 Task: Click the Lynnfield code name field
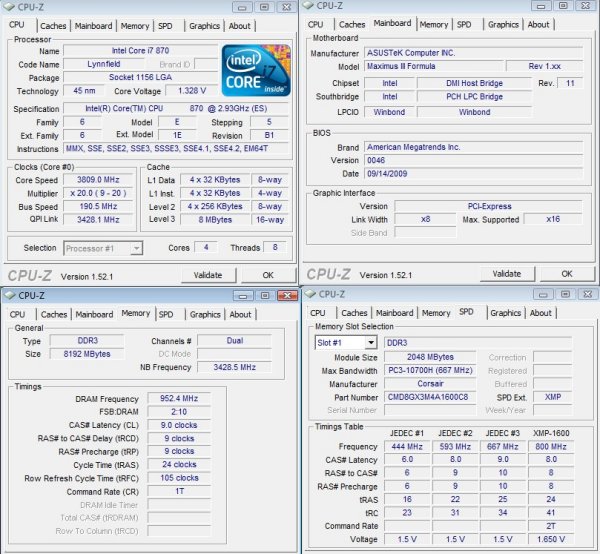coord(104,64)
